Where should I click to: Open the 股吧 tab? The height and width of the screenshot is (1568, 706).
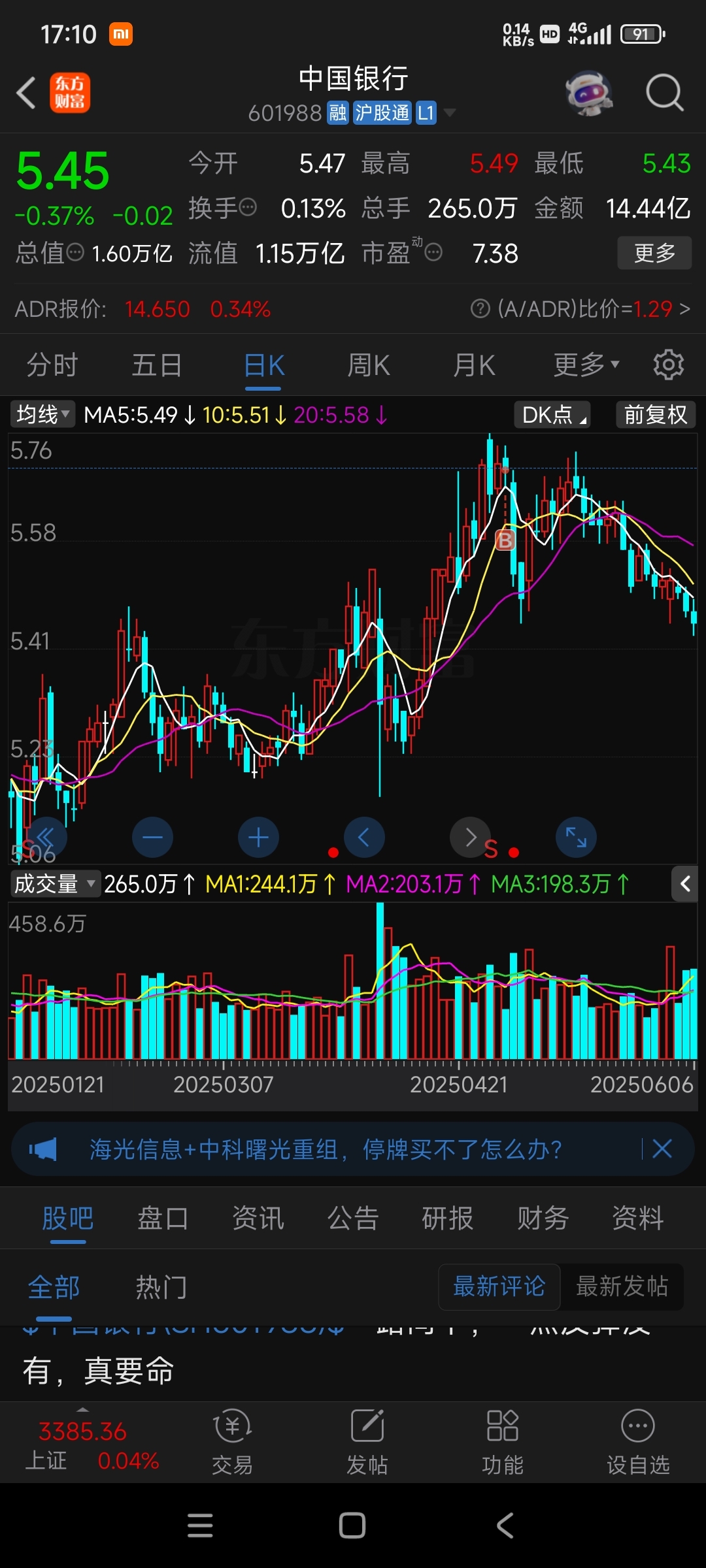click(x=68, y=1218)
